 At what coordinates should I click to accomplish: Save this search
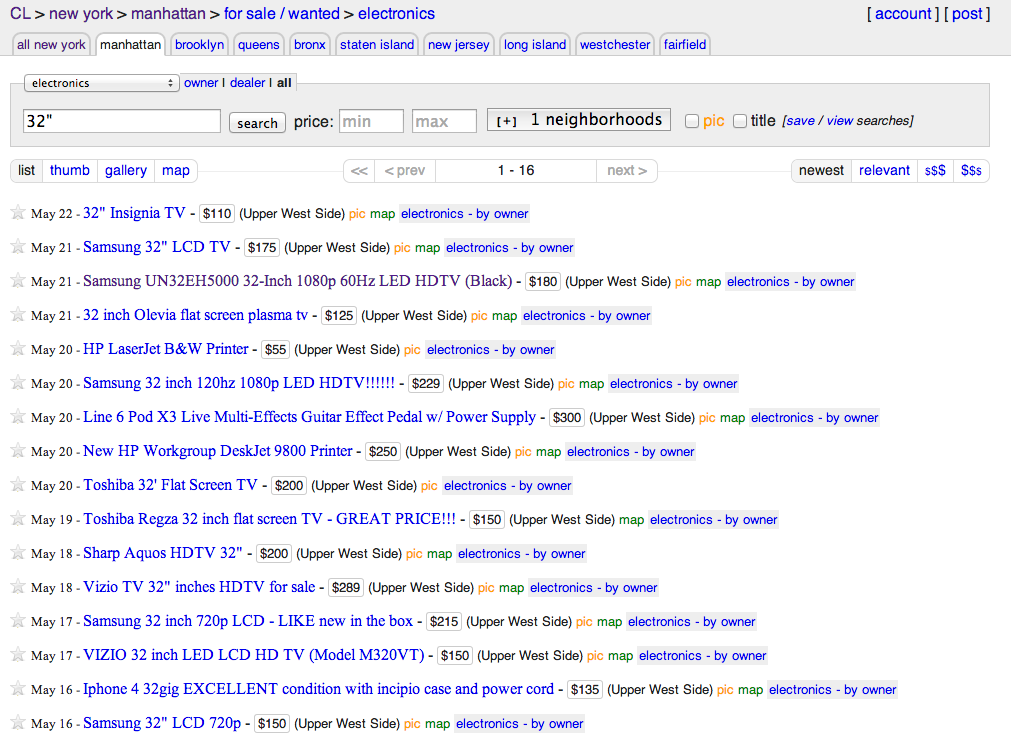pos(800,121)
